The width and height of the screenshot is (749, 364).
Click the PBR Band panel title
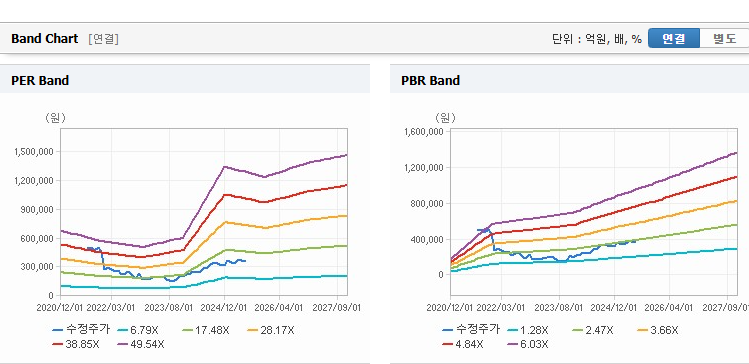pyautogui.click(x=430, y=81)
